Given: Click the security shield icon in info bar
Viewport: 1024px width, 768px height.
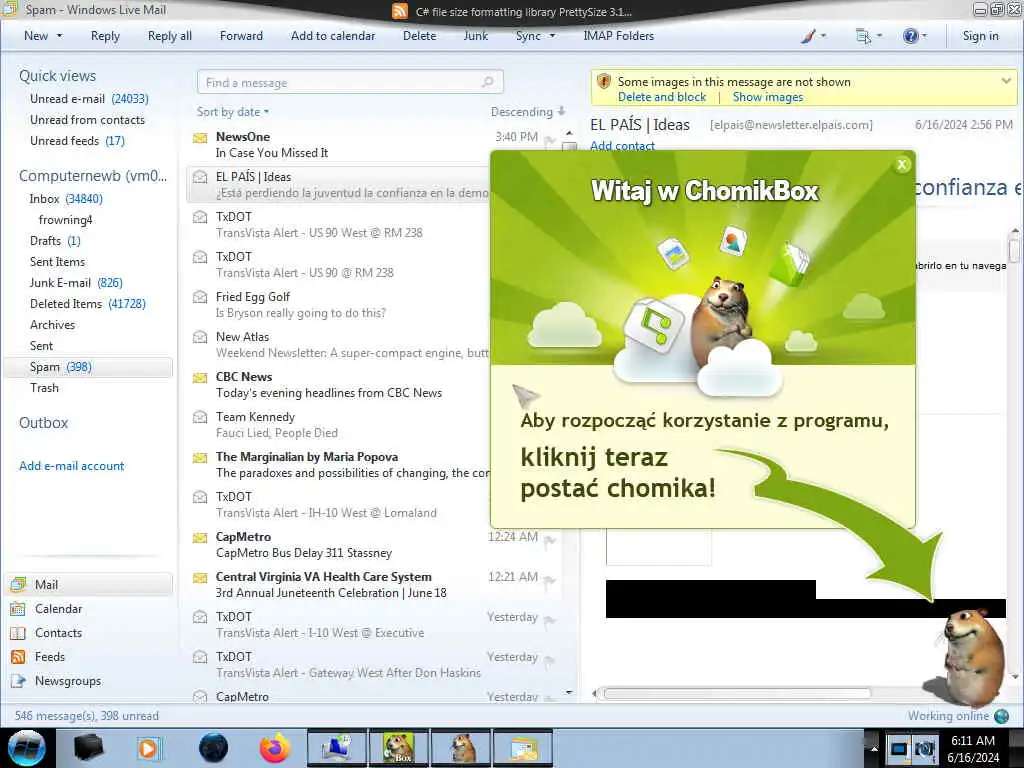Looking at the screenshot, I should point(604,82).
